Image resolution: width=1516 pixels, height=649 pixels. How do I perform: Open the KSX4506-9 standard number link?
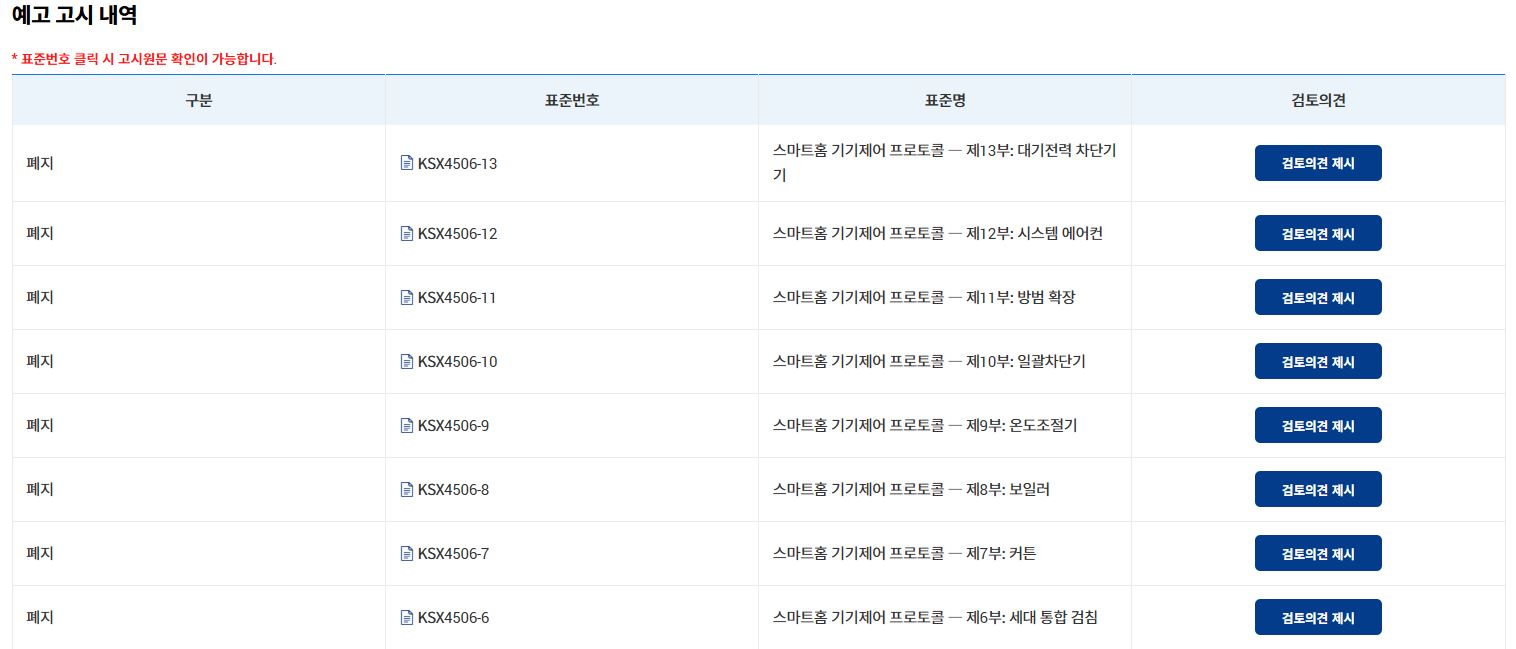pyautogui.click(x=453, y=426)
